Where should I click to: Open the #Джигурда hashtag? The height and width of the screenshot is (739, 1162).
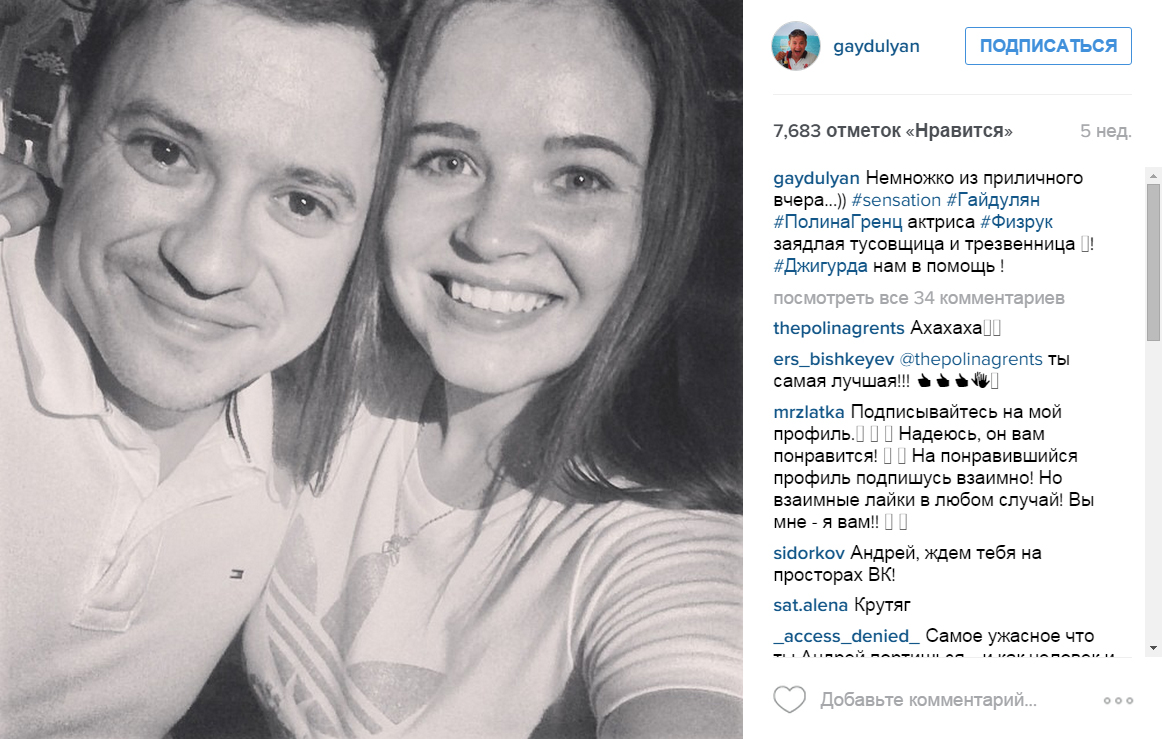point(820,266)
